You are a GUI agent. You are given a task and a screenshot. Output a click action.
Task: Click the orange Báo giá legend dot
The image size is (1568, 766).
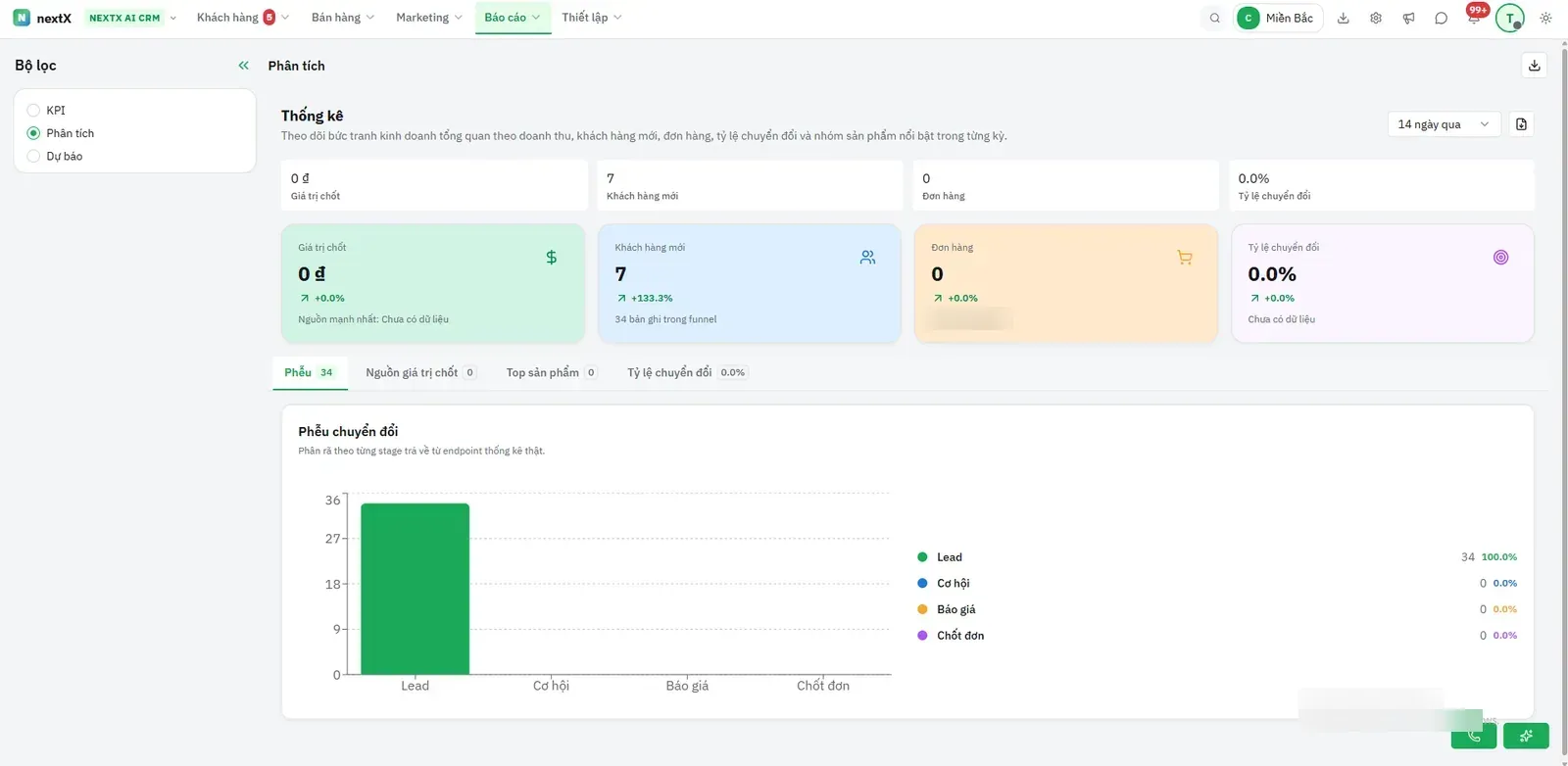(x=922, y=609)
